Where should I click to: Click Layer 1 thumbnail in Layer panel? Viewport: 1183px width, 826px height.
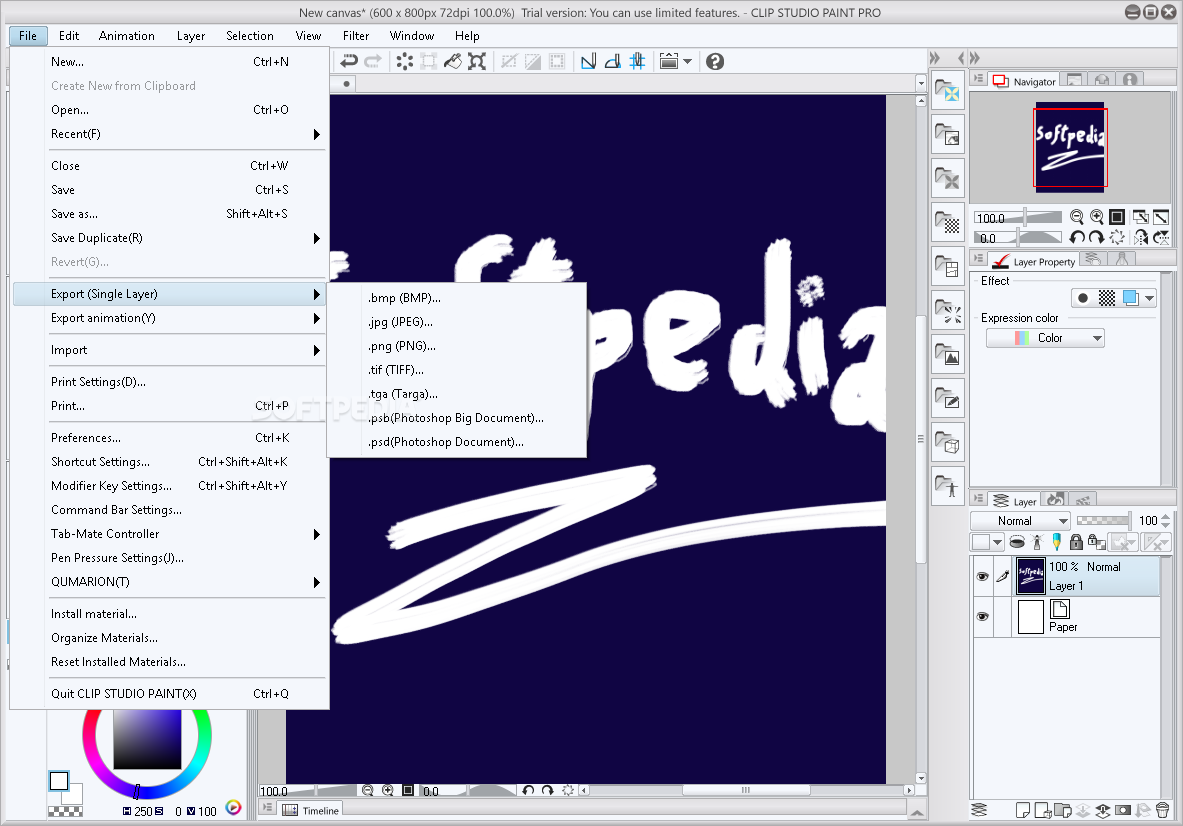1030,576
